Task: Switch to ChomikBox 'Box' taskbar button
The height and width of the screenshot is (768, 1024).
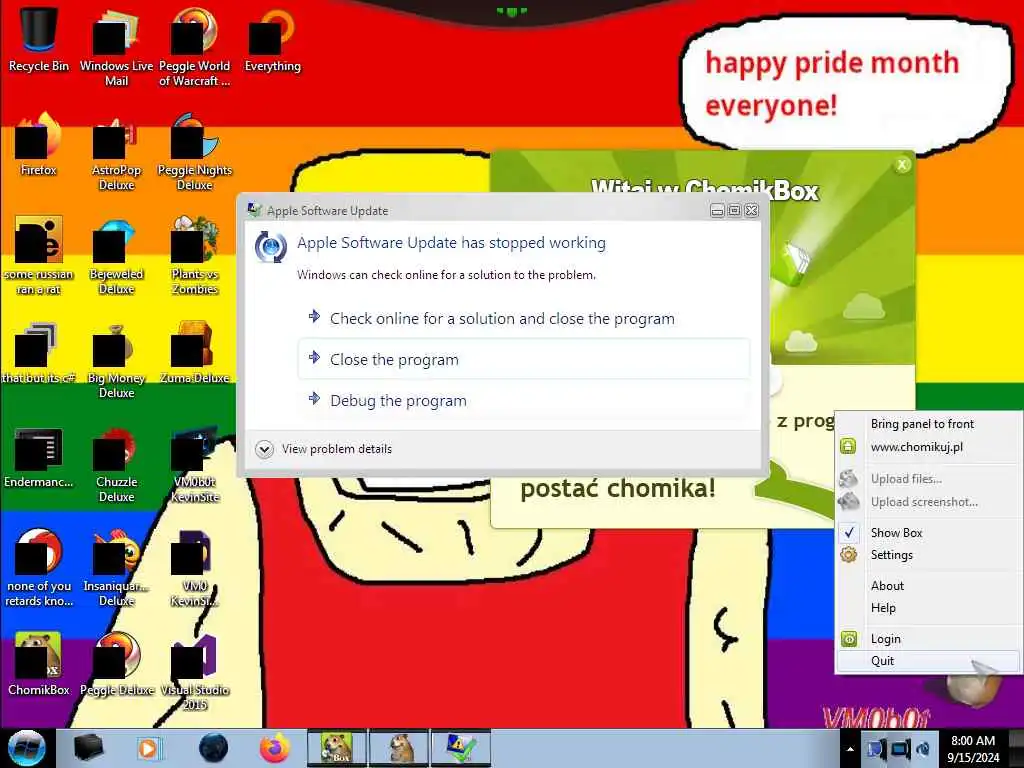Action: click(x=337, y=748)
